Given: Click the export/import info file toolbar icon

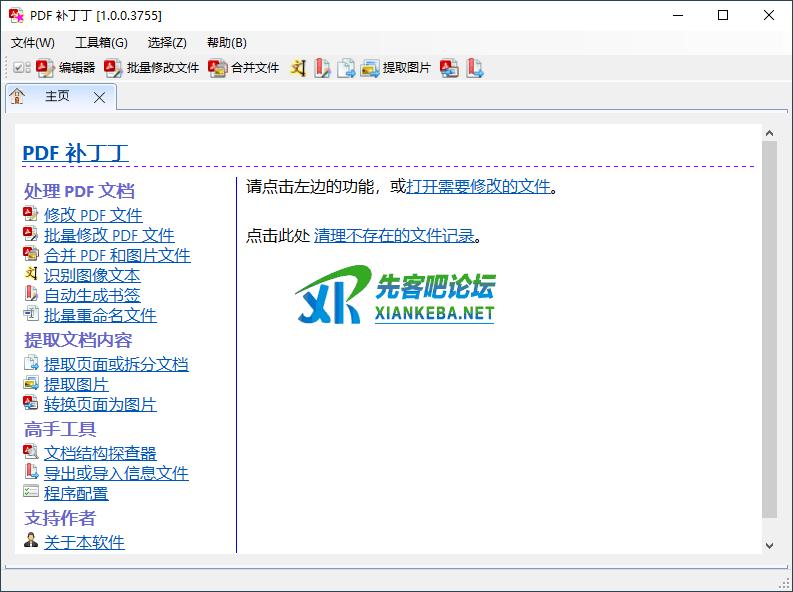Looking at the screenshot, I should (x=474, y=68).
